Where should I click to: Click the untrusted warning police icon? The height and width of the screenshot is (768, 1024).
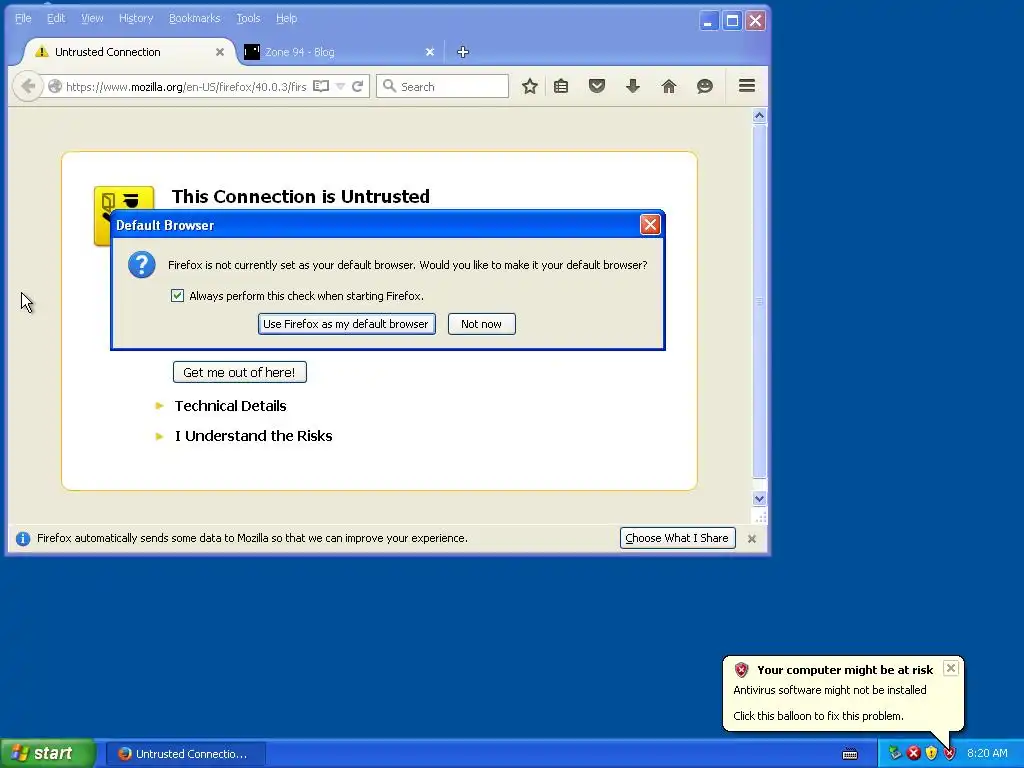click(124, 200)
